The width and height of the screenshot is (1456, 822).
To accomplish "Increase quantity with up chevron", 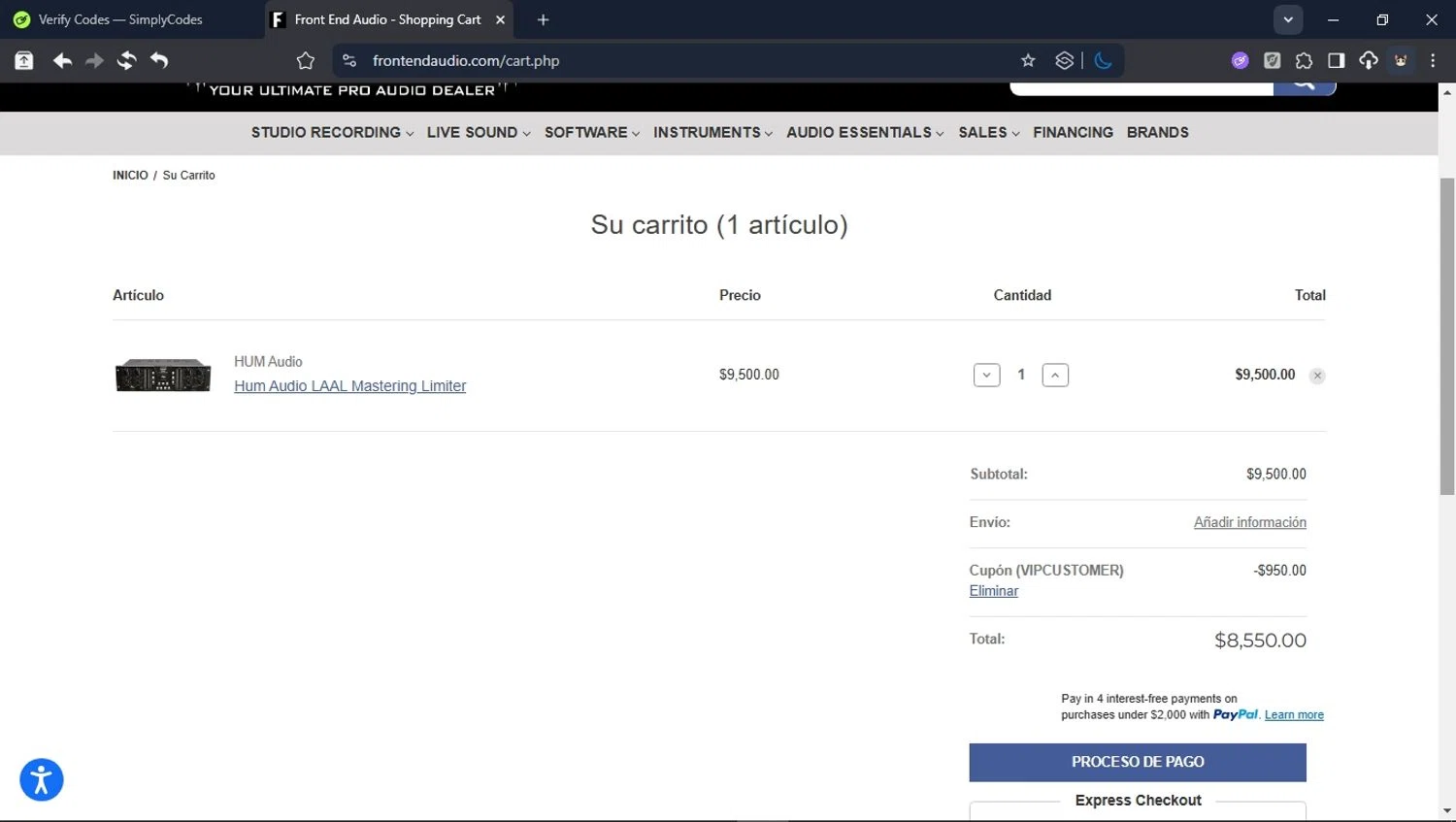I will coord(1055,375).
